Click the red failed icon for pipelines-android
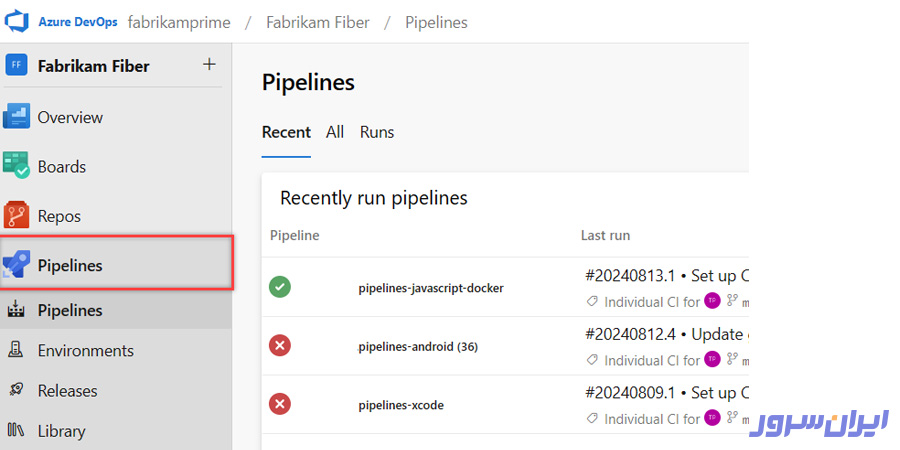Screen dimensions: 900x450 click(x=280, y=346)
